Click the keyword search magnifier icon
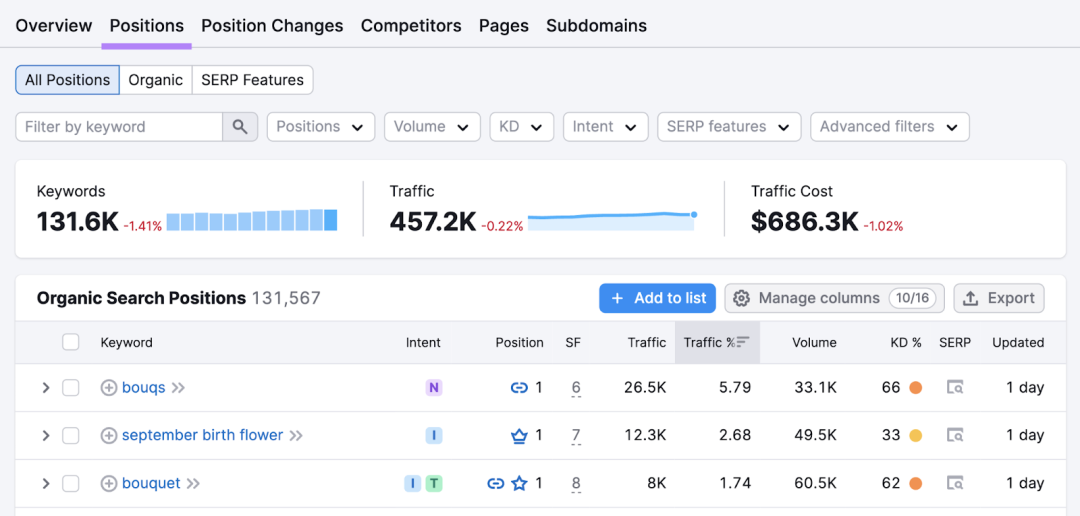1080x516 pixels. tap(240, 127)
